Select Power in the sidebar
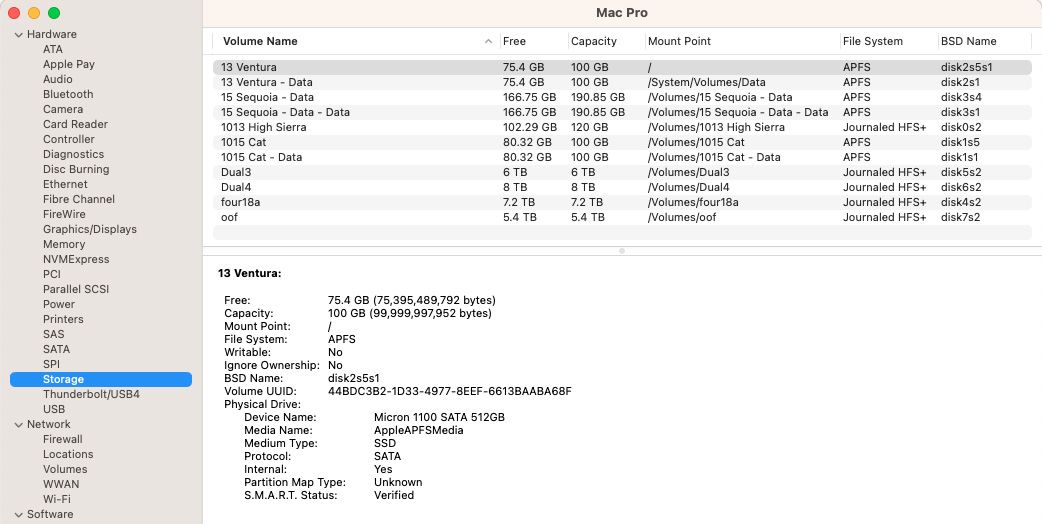1042x524 pixels. click(x=59, y=304)
